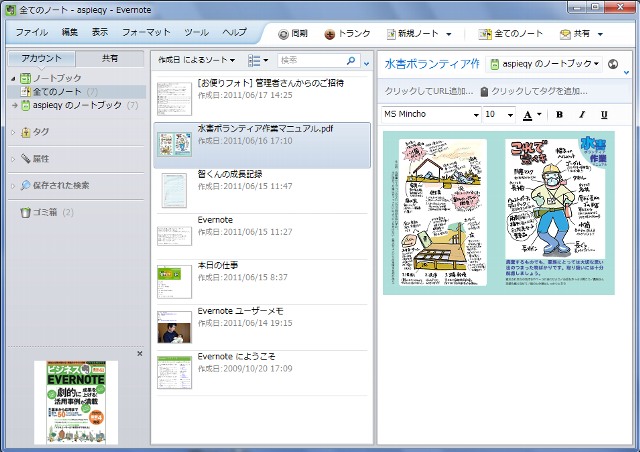
Task: Click the search magnifier icon
Action: [x=351, y=60]
